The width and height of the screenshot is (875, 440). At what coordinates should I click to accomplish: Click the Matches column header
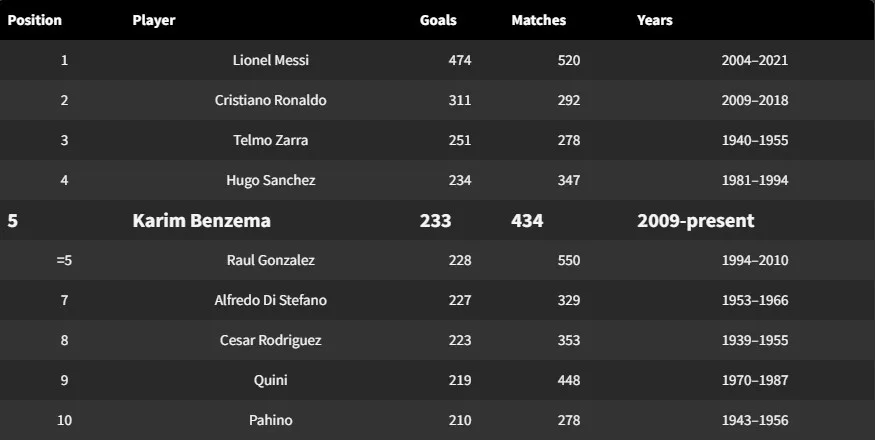click(539, 20)
